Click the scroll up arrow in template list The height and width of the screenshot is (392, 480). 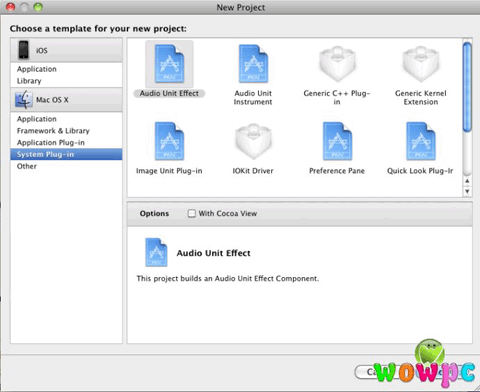coord(467,181)
